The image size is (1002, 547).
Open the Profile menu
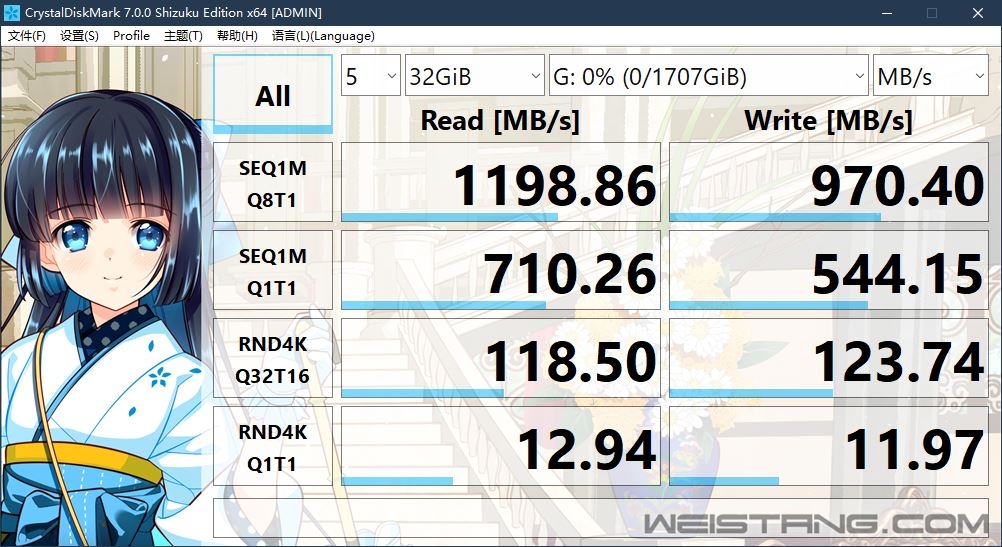(131, 36)
